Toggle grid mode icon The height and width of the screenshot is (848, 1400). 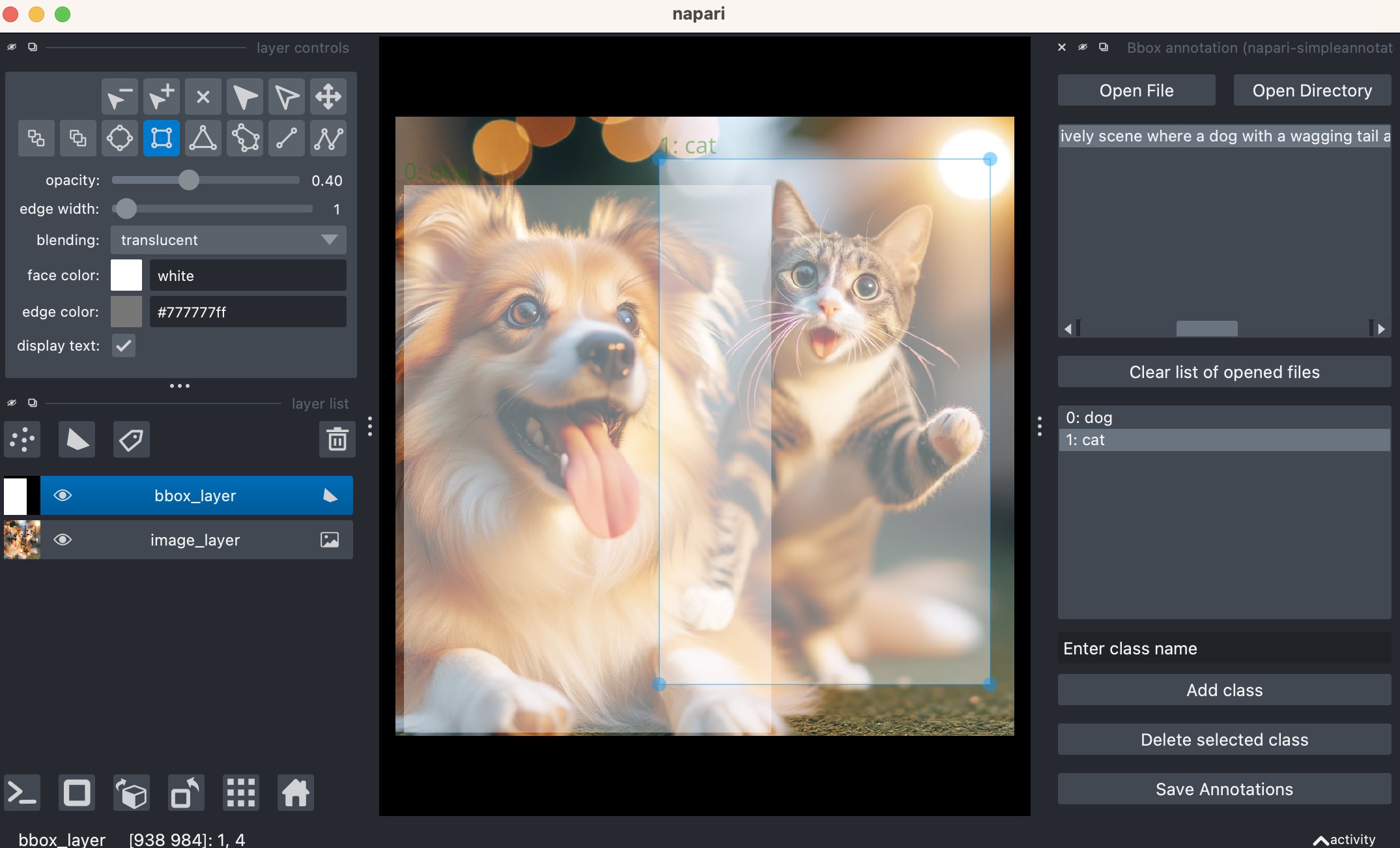click(x=240, y=793)
